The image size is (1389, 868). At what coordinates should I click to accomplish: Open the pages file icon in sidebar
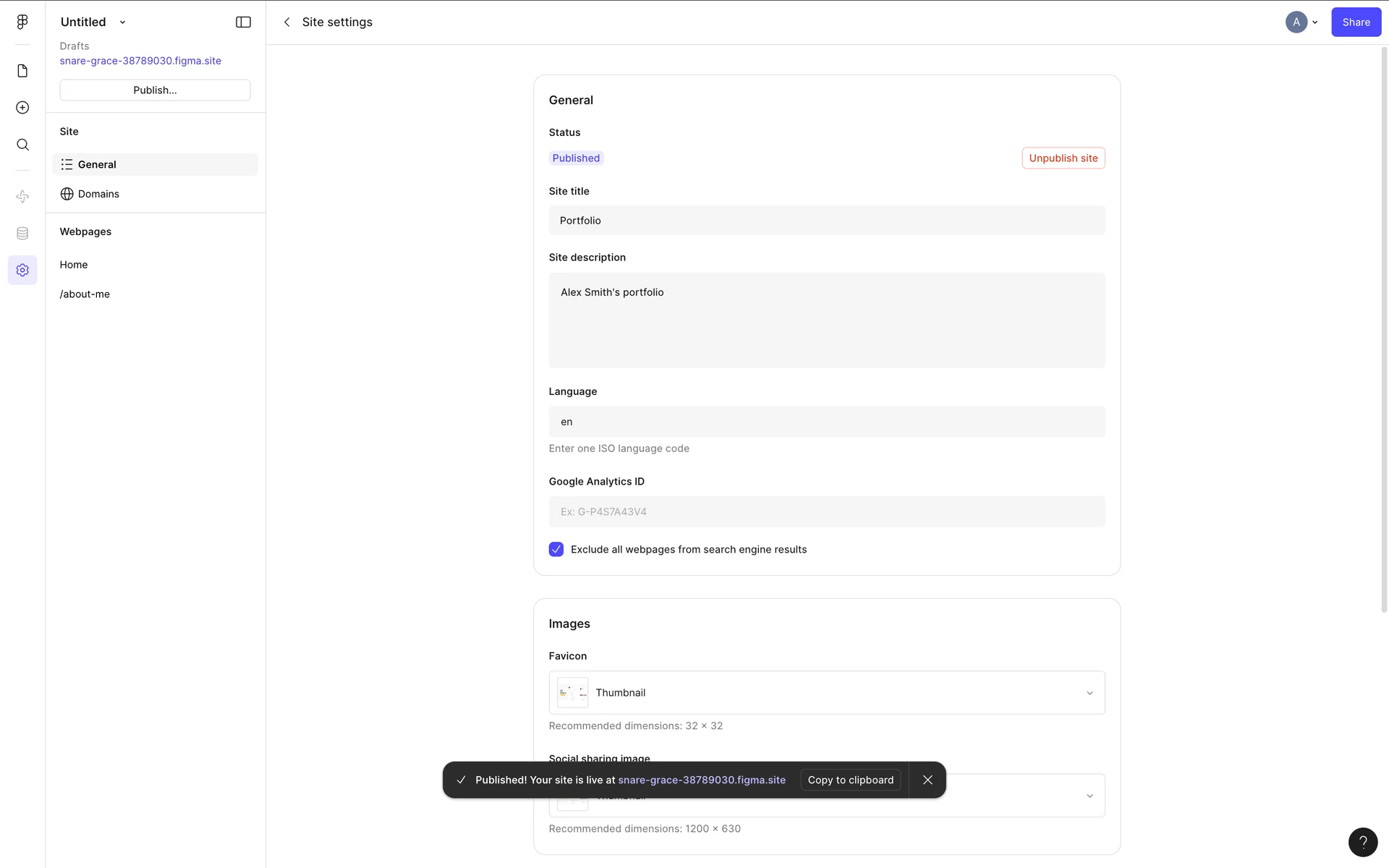(22, 71)
